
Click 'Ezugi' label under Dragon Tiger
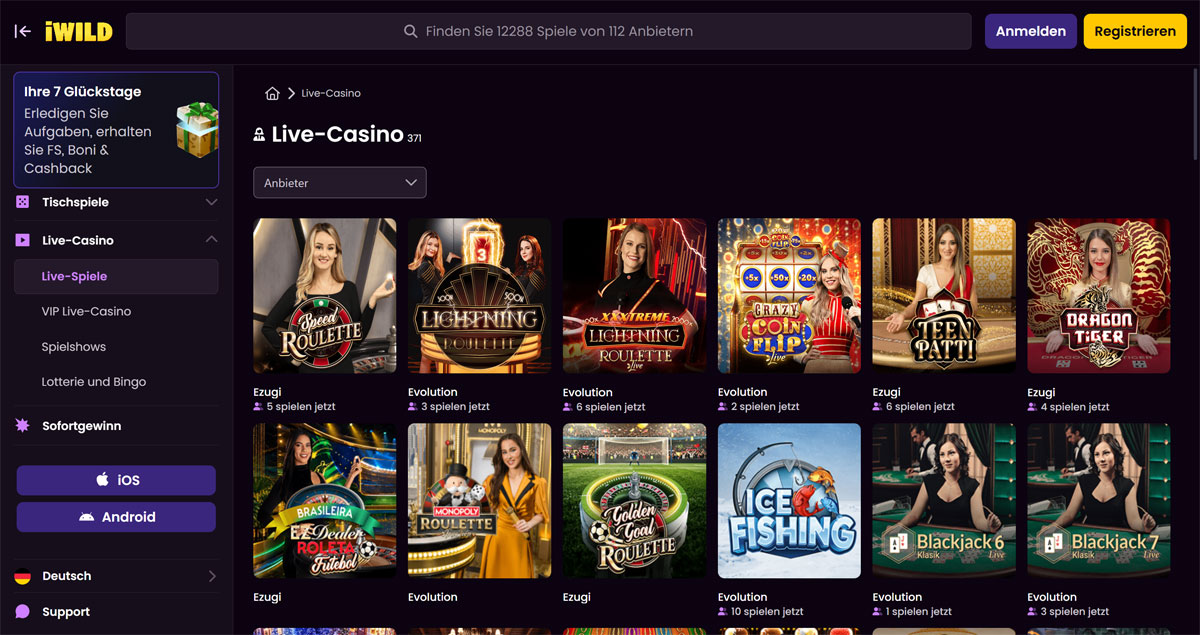click(1041, 392)
